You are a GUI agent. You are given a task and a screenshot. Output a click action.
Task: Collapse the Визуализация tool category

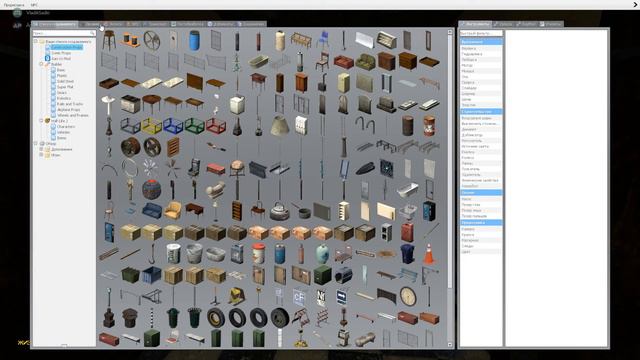tap(481, 222)
